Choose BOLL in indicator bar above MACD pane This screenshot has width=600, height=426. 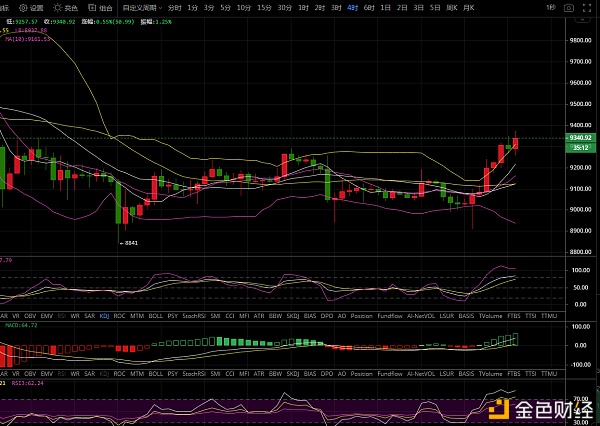click(156, 316)
